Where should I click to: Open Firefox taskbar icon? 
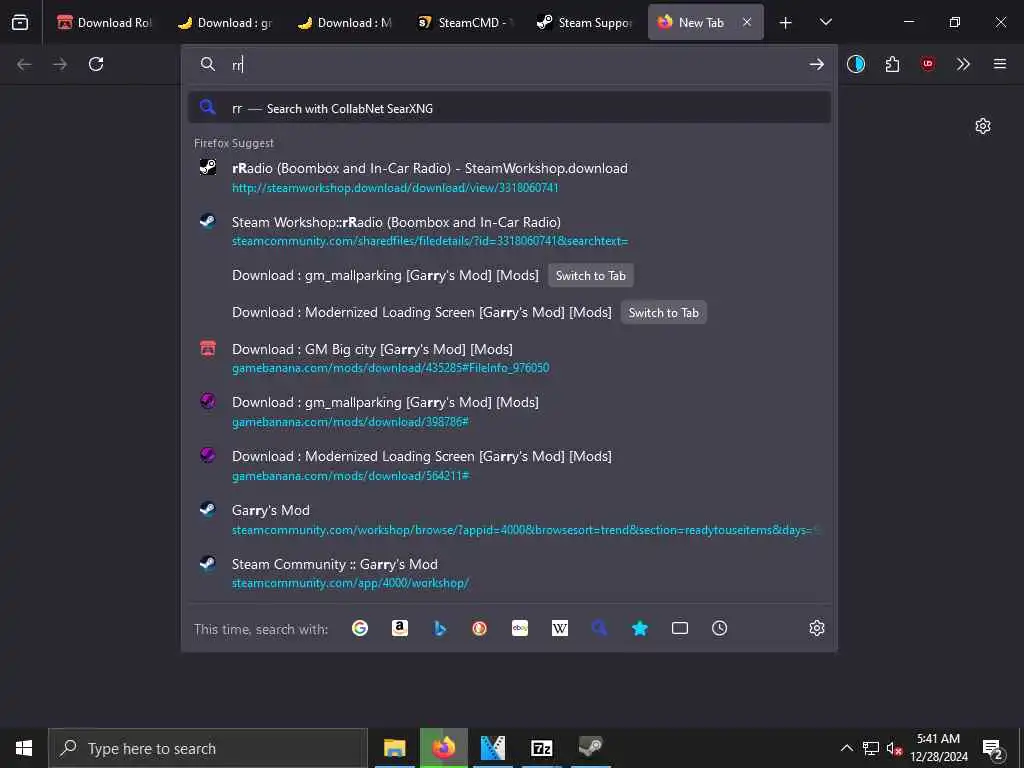(443, 748)
